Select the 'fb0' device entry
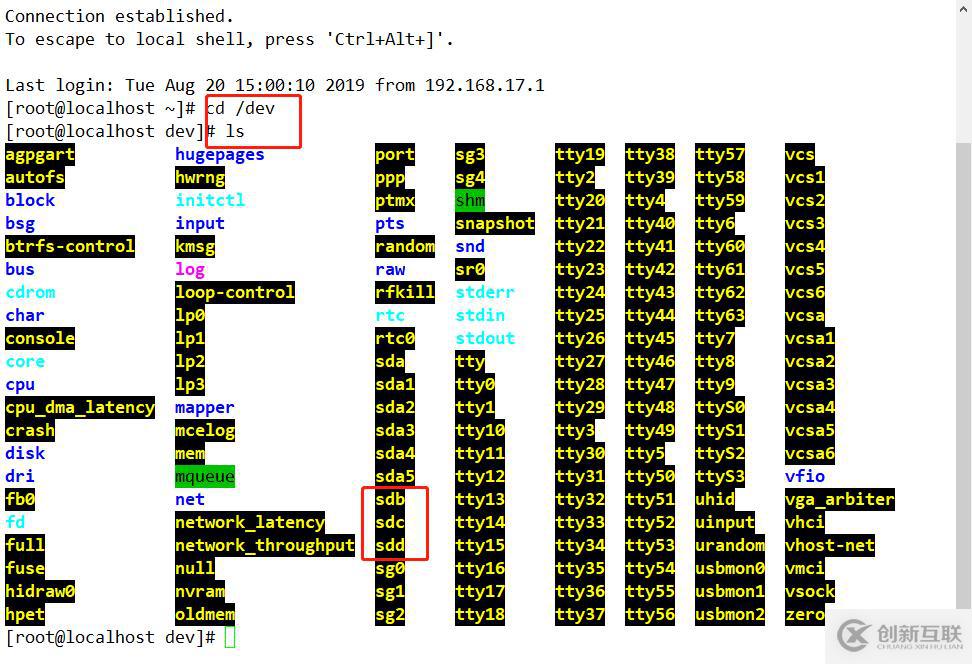Image resolution: width=972 pixels, height=664 pixels. click(x=20, y=499)
